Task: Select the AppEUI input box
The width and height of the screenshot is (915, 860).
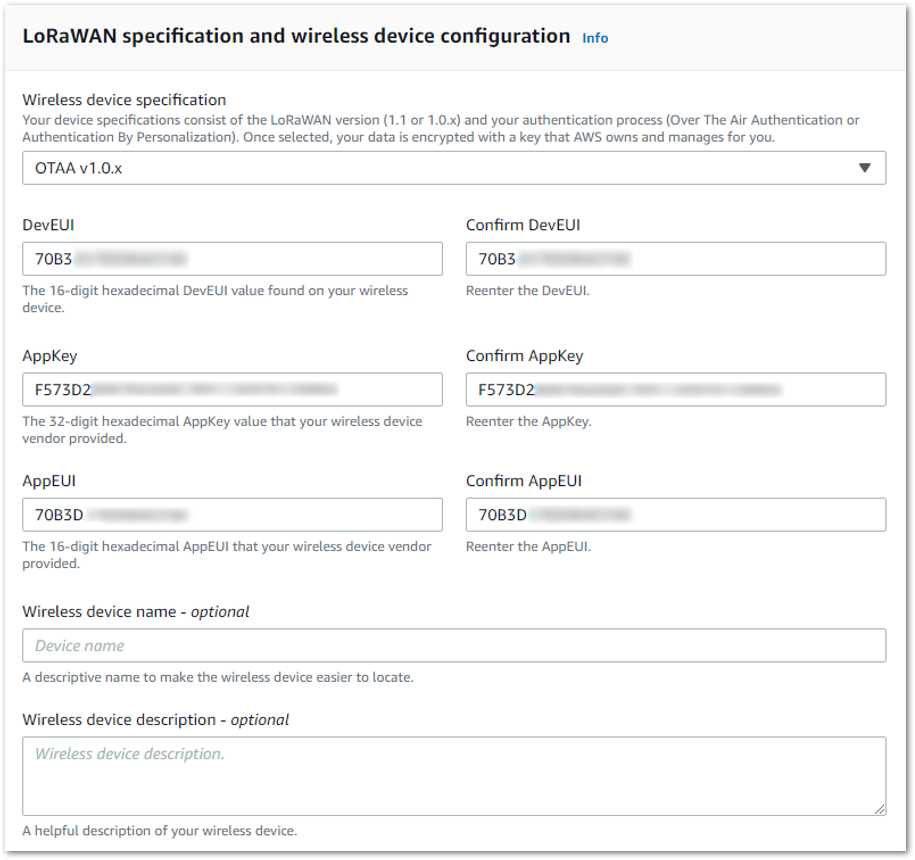Action: 232,515
